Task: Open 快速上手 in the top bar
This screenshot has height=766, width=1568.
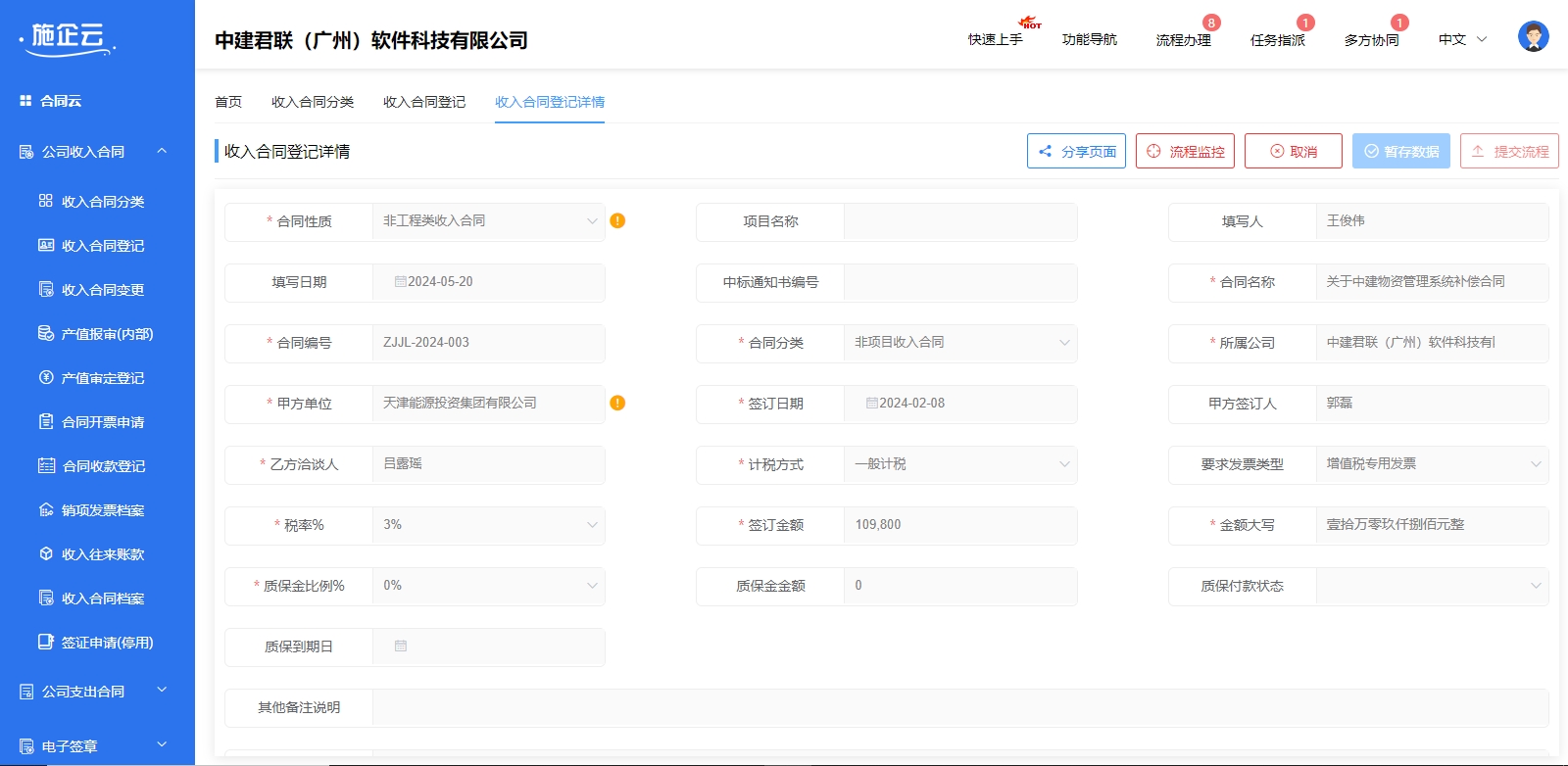Action: [996, 39]
